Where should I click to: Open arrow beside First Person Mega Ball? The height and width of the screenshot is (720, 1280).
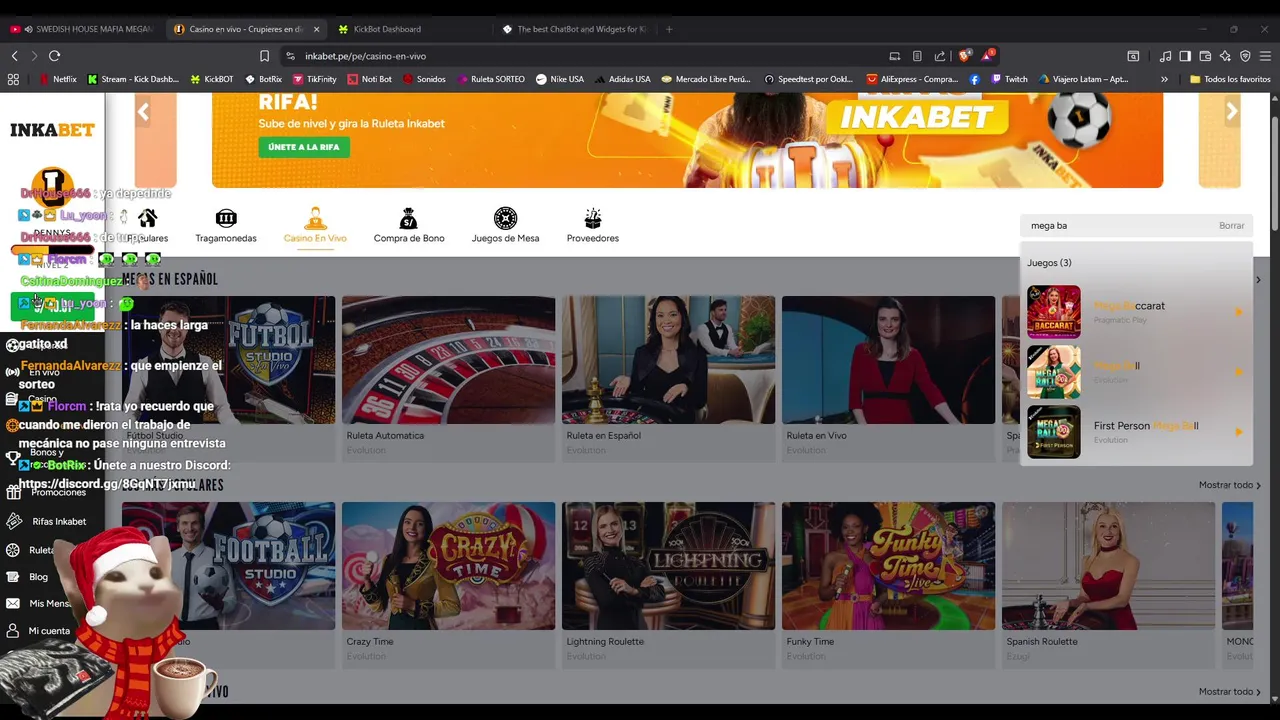pyautogui.click(x=1238, y=432)
